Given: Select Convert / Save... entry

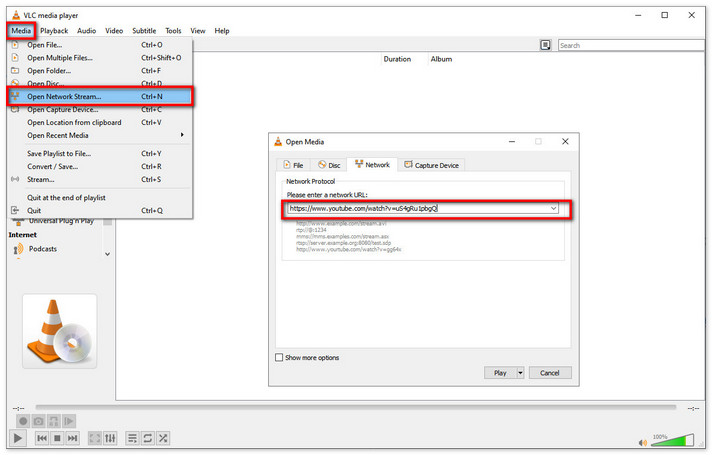Looking at the screenshot, I should [100, 167].
